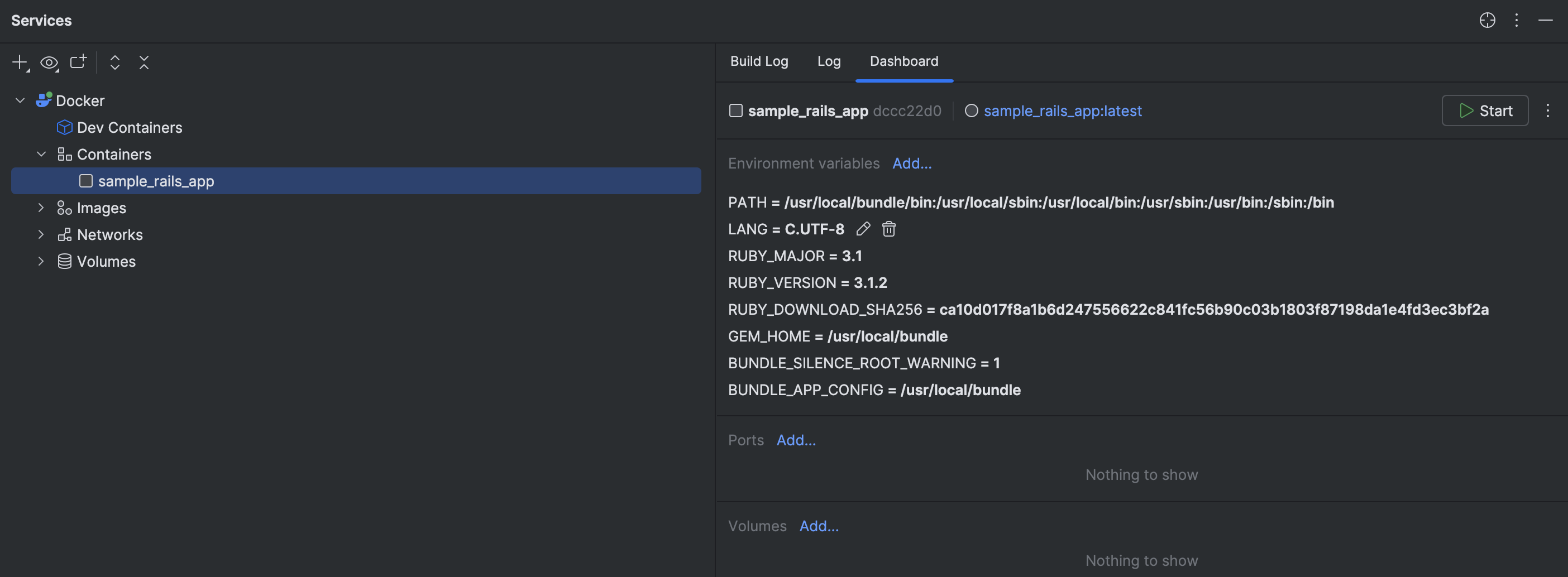This screenshot has width=1568, height=577.
Task: Collapse the Containers tree node
Action: click(x=41, y=154)
